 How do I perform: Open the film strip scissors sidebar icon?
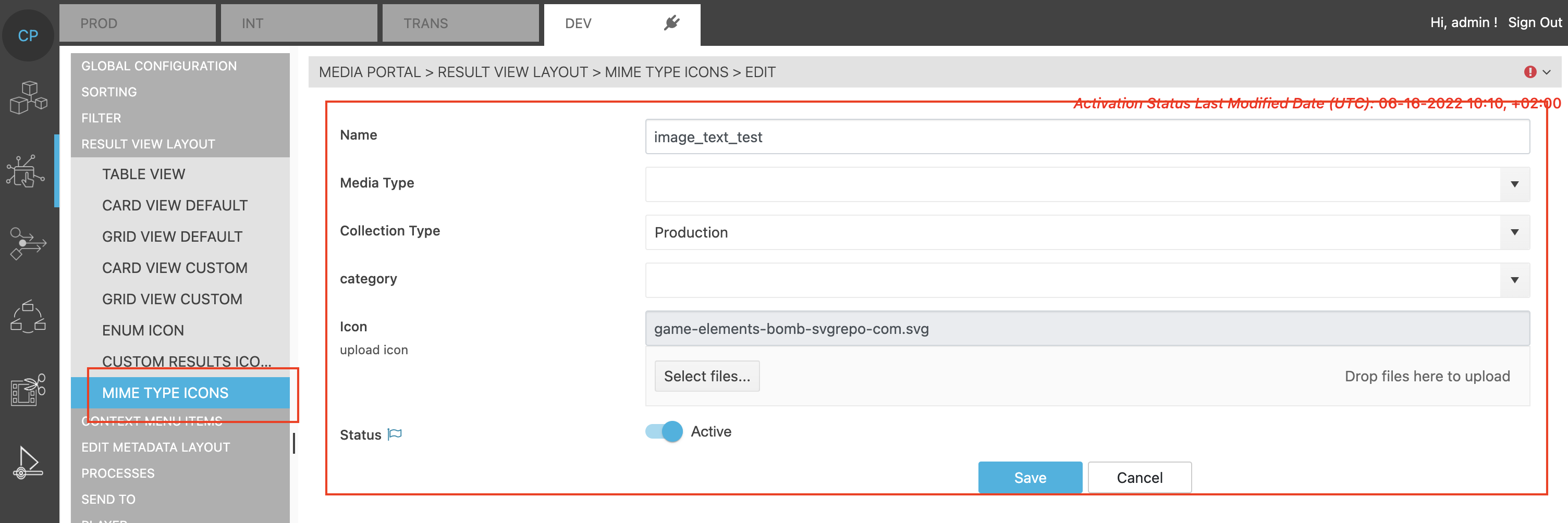(28, 389)
